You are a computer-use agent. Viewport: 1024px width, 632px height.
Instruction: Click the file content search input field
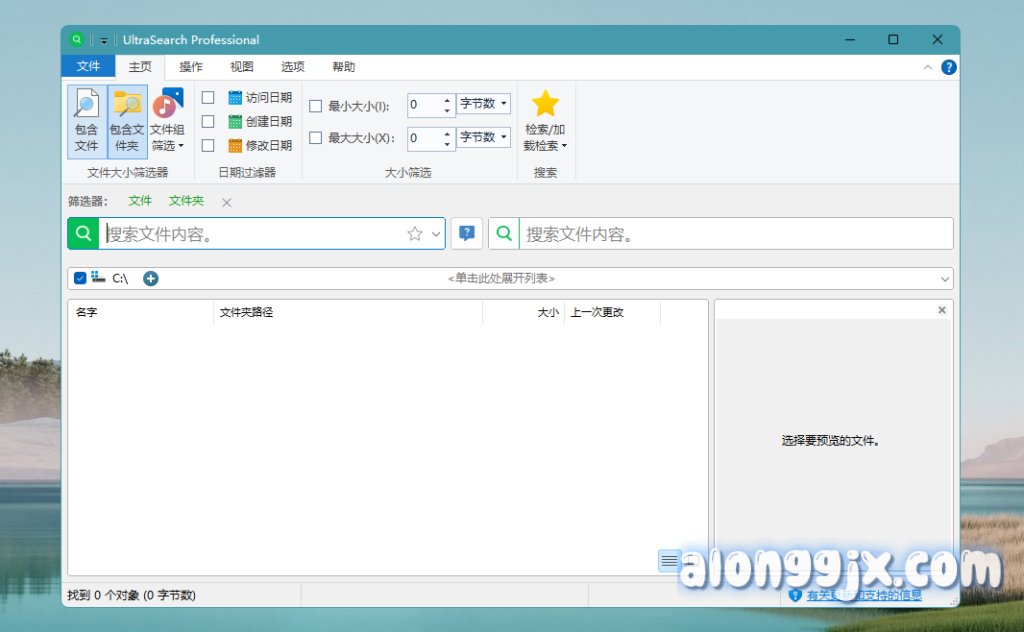[735, 234]
